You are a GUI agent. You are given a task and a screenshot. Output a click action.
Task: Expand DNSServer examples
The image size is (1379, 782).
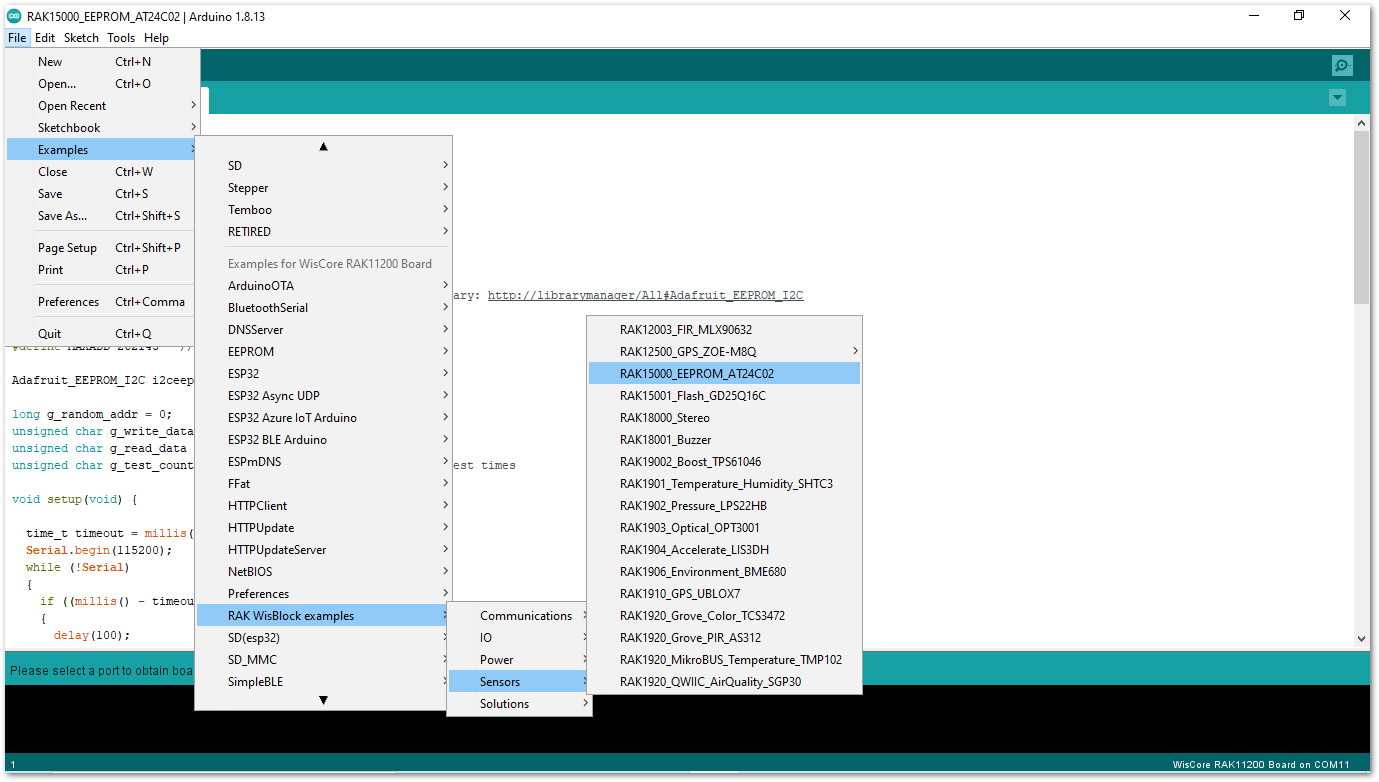click(x=324, y=330)
